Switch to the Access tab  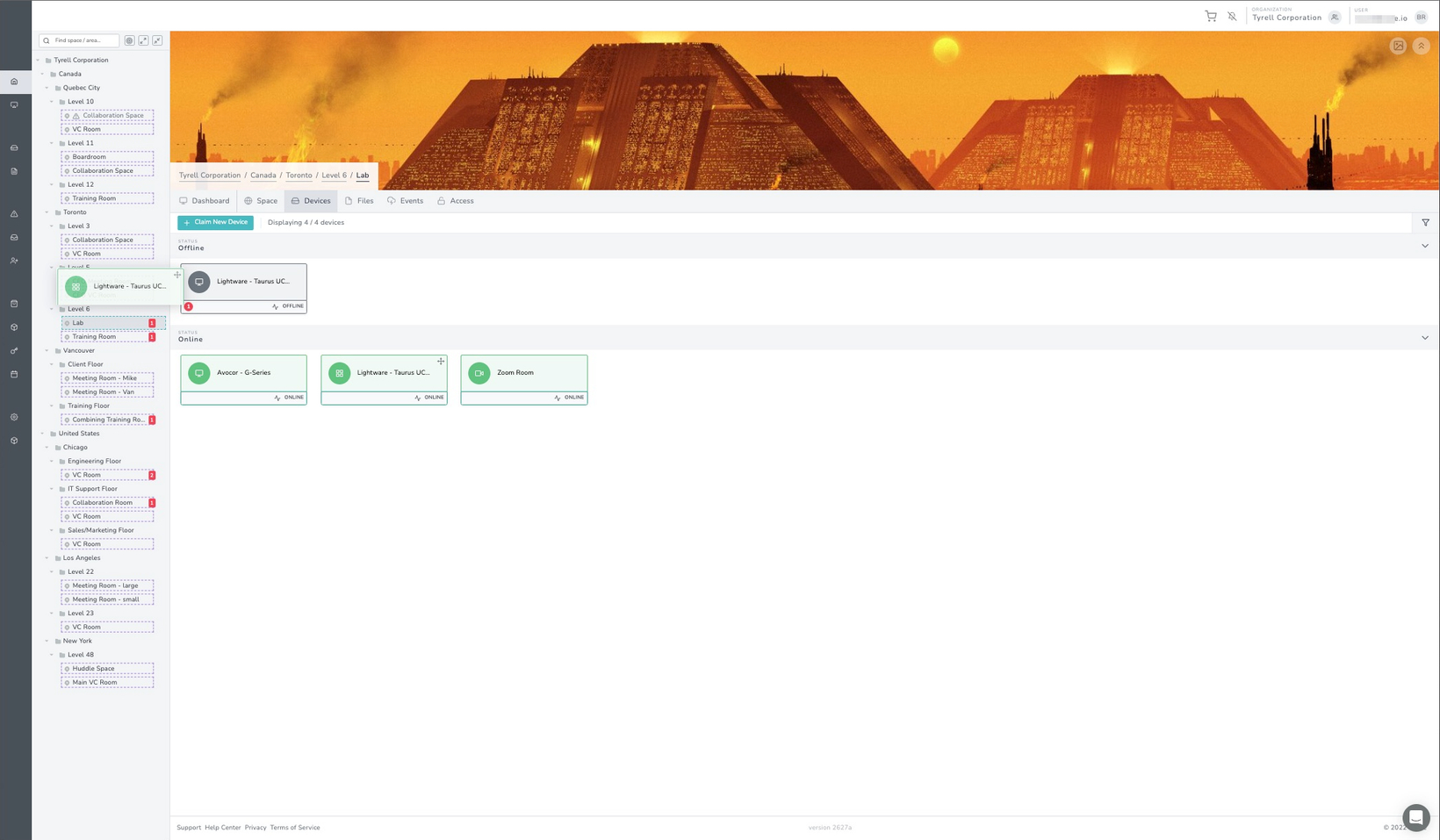pyautogui.click(x=456, y=201)
